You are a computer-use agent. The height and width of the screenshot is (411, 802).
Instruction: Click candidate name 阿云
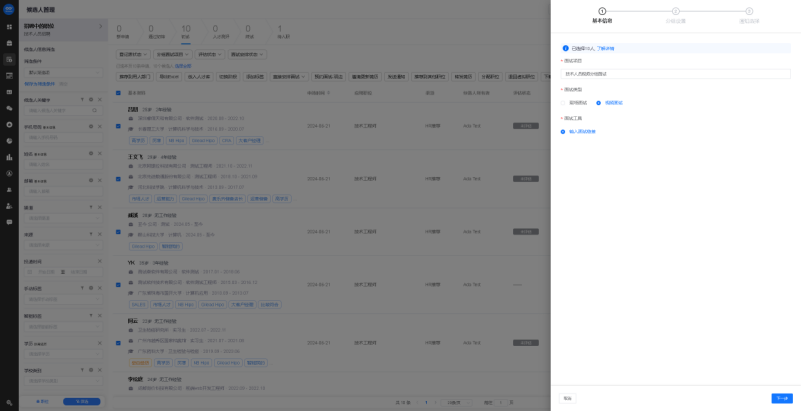coord(133,321)
